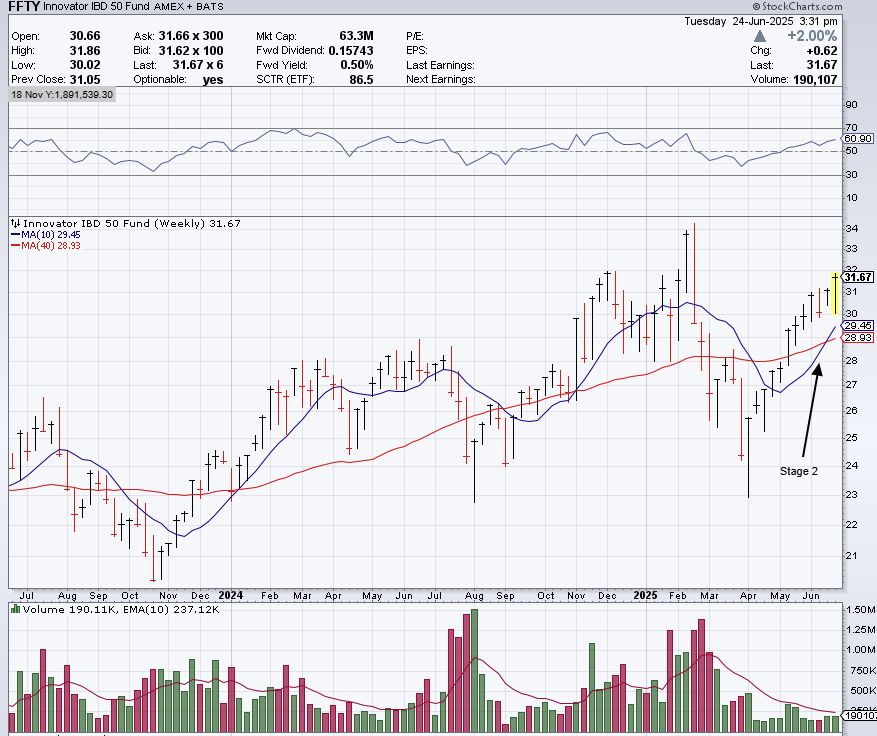877x736 pixels.
Task: Click the red MA(40) 28.93 legend entry
Action: pyautogui.click(x=46, y=246)
